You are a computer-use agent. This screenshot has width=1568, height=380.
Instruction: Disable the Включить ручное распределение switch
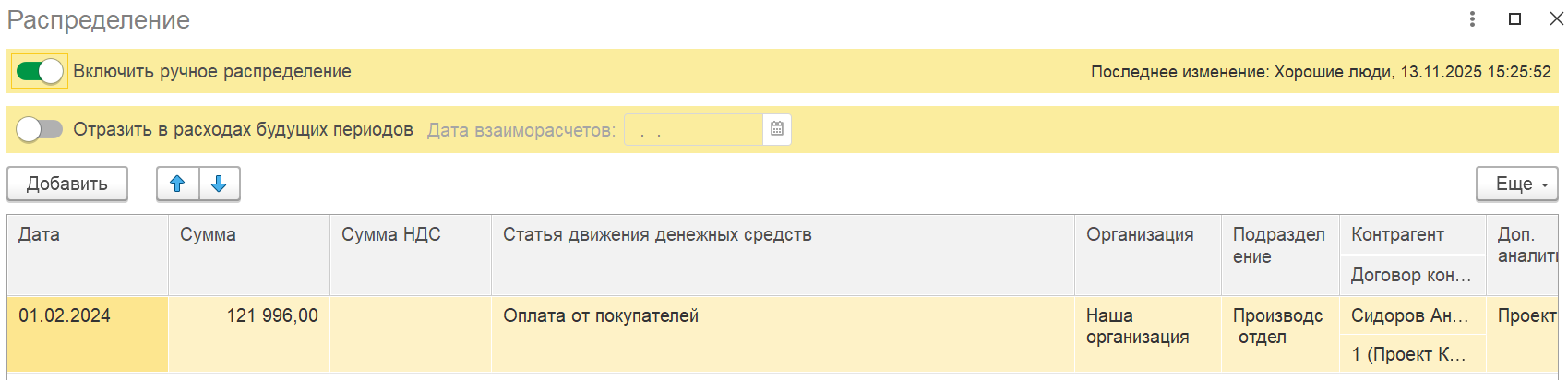coord(40,71)
